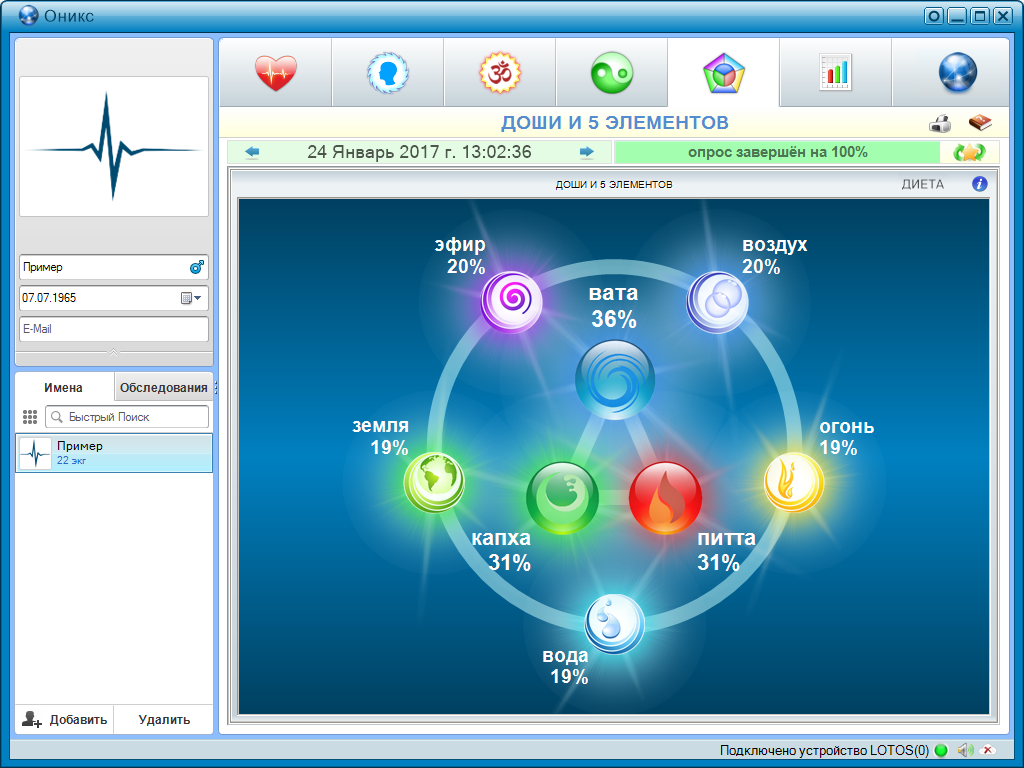Open the birth date calendar dropdown
The height and width of the screenshot is (768, 1024).
pos(191,298)
